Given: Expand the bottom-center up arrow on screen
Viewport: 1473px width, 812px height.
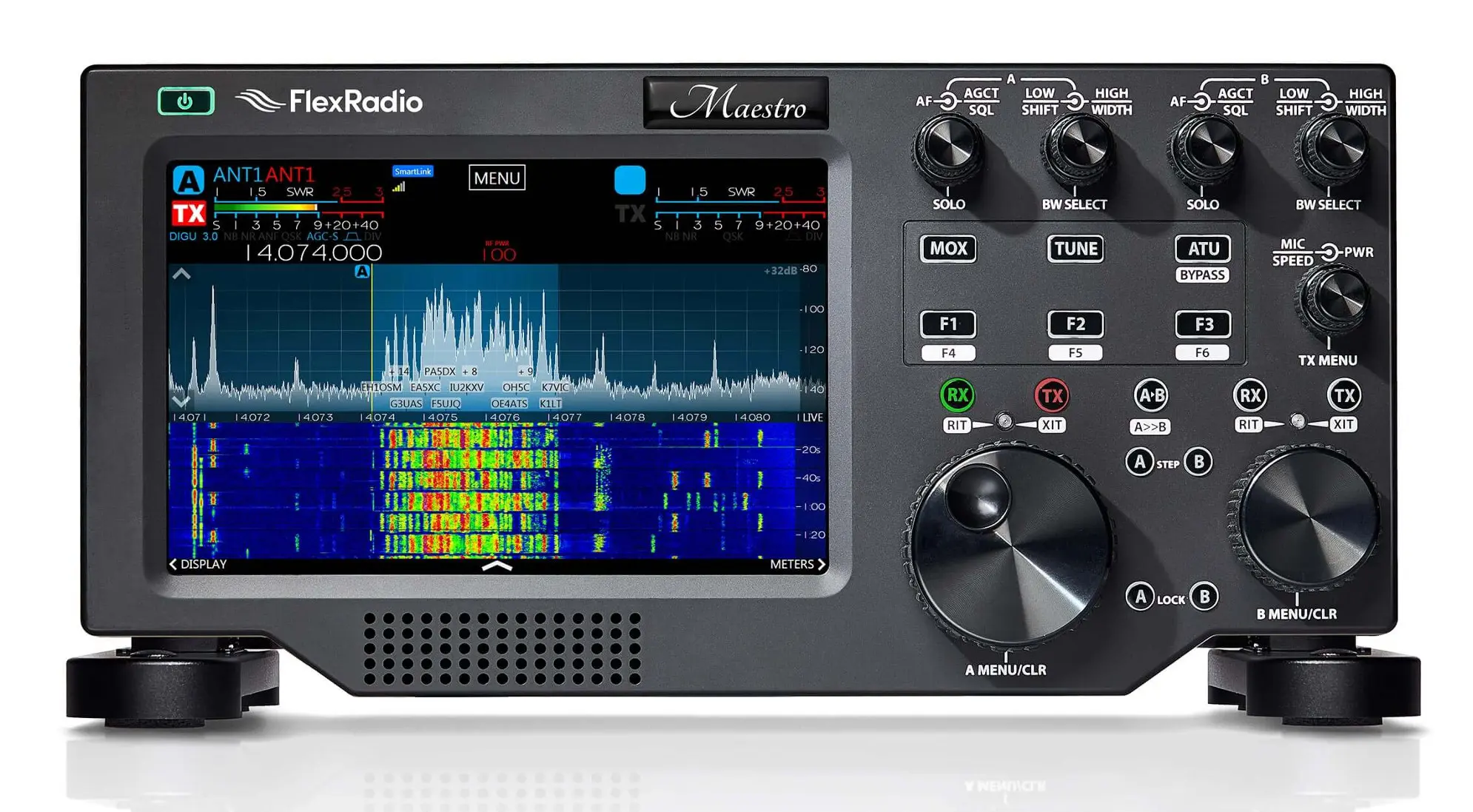Looking at the screenshot, I should [x=497, y=566].
